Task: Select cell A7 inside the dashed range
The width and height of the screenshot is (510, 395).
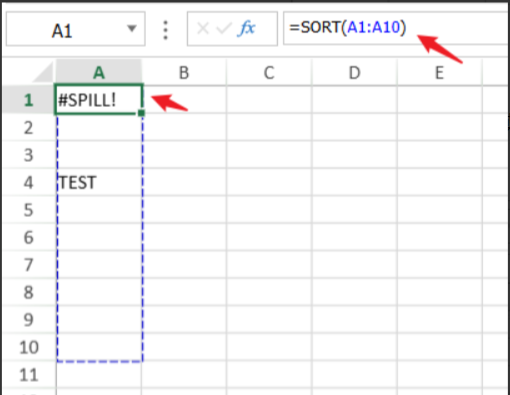Action: click(99, 265)
